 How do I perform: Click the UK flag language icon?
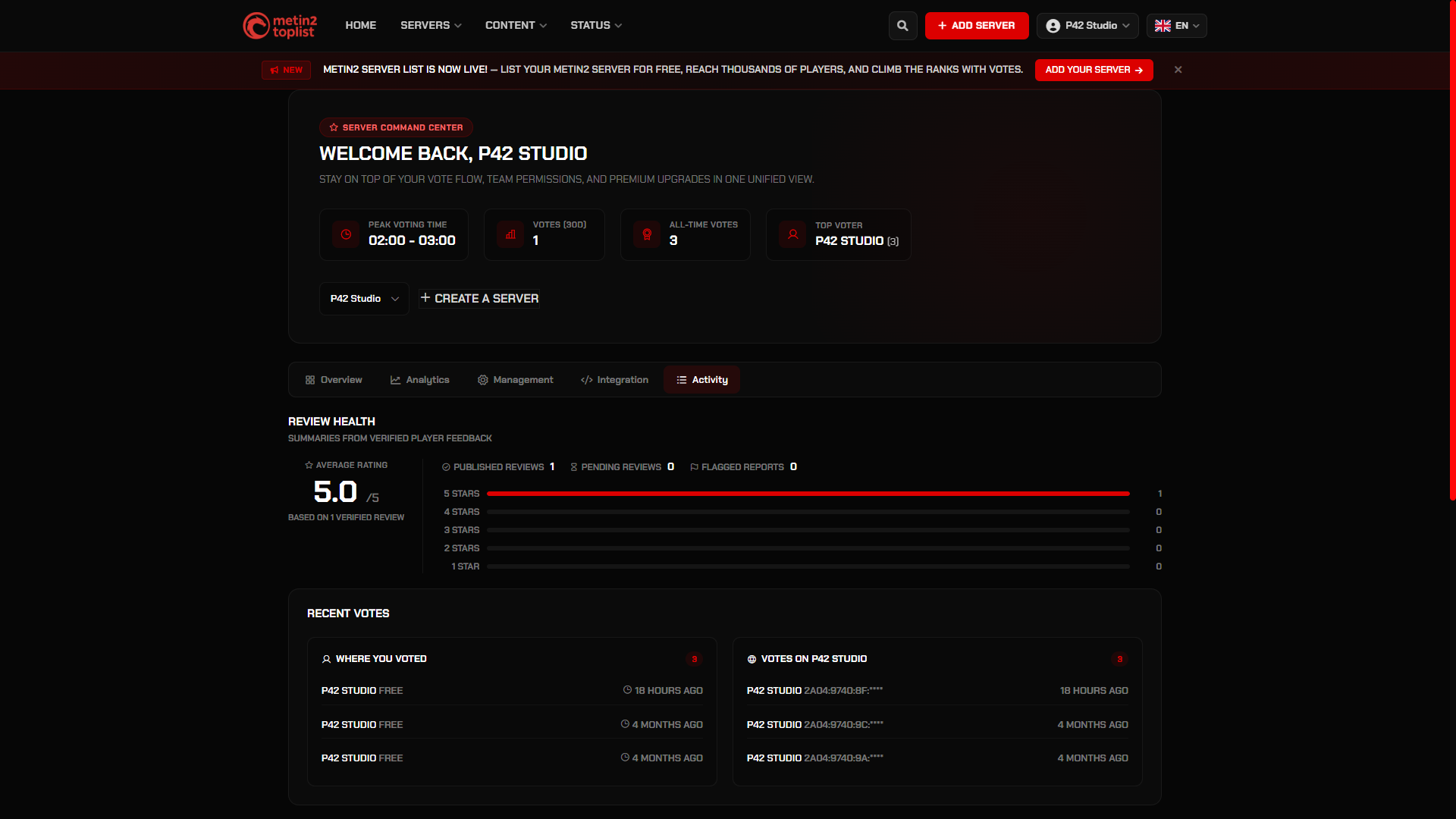coord(1163,26)
